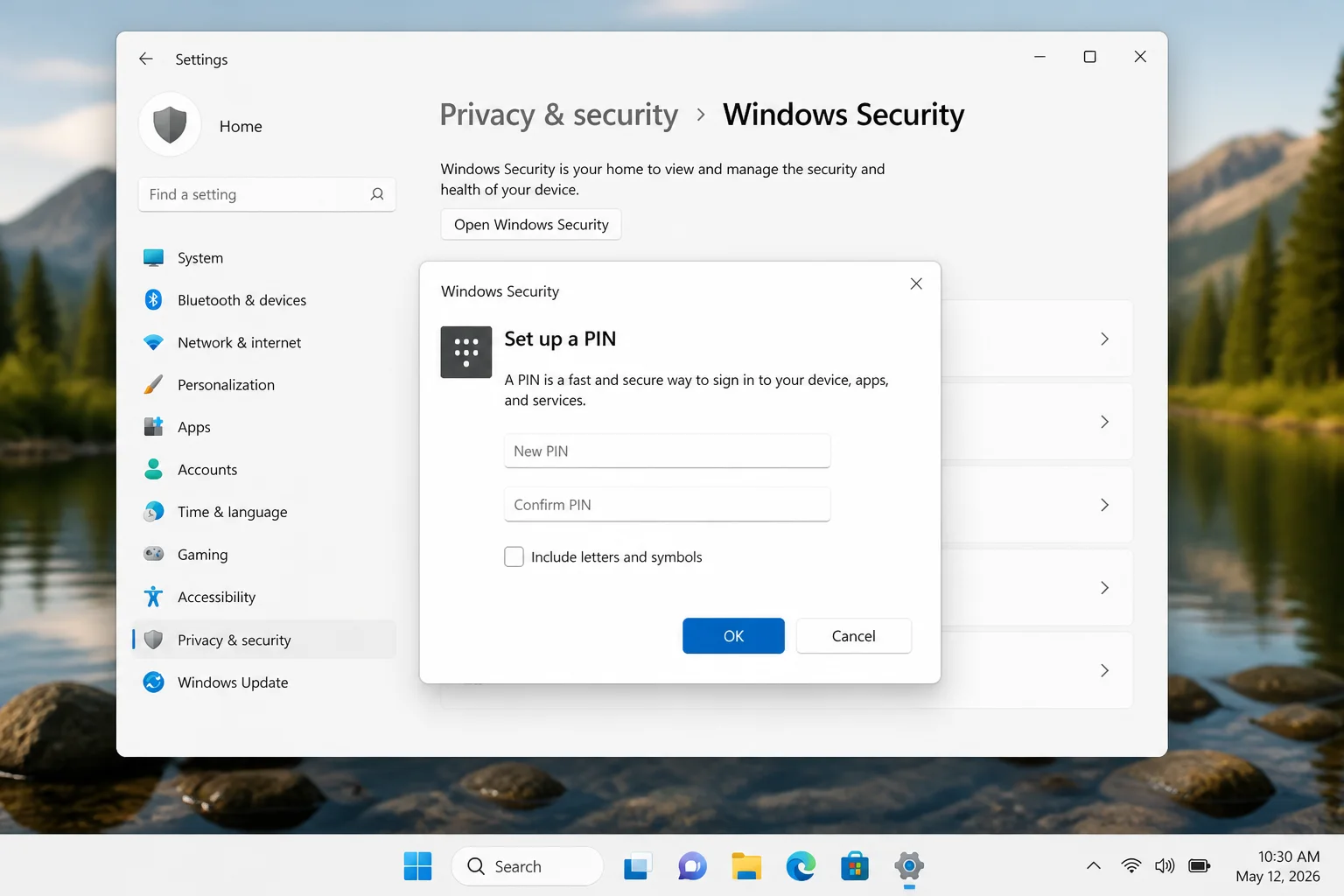Click the shield profile icon beside Home
The image size is (1344, 896).
(x=170, y=125)
